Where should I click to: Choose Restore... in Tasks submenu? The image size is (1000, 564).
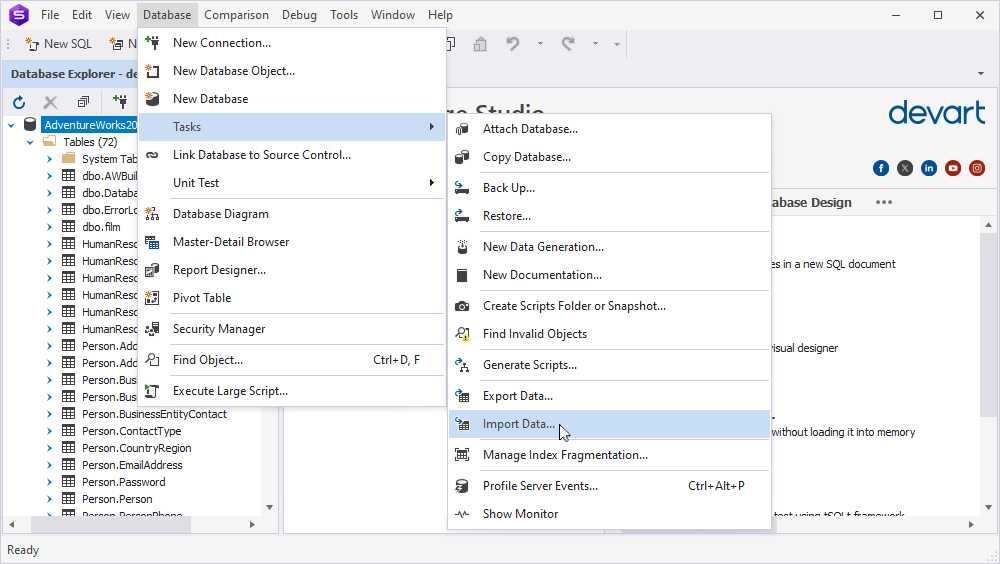pyautogui.click(x=609, y=216)
